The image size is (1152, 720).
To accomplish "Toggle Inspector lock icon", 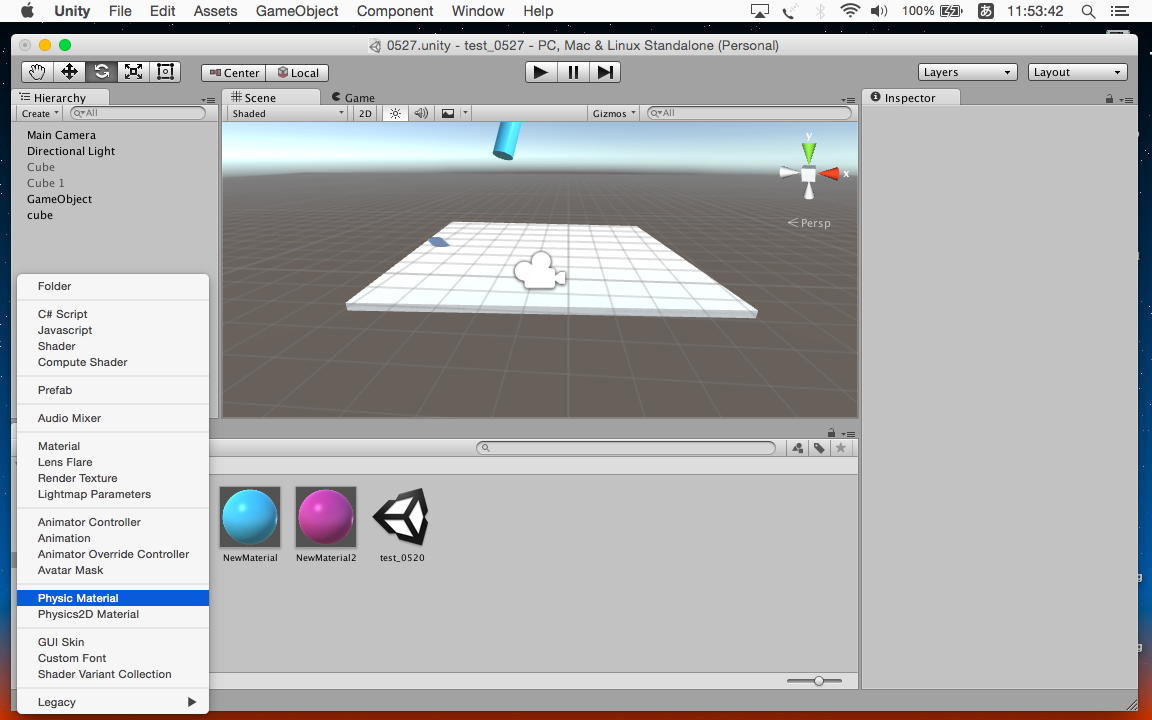I will click(x=1109, y=99).
